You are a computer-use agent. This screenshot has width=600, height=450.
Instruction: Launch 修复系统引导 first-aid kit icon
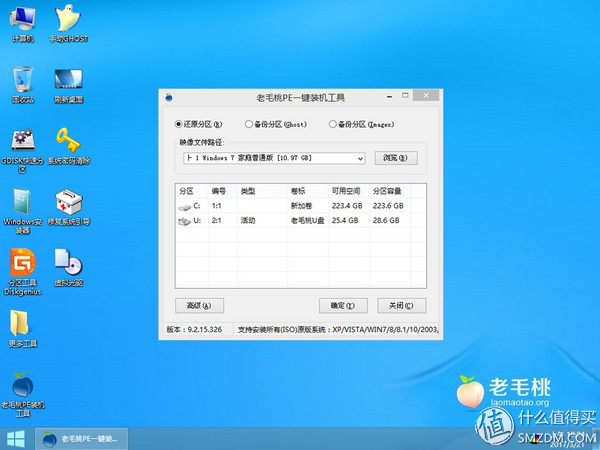point(69,207)
